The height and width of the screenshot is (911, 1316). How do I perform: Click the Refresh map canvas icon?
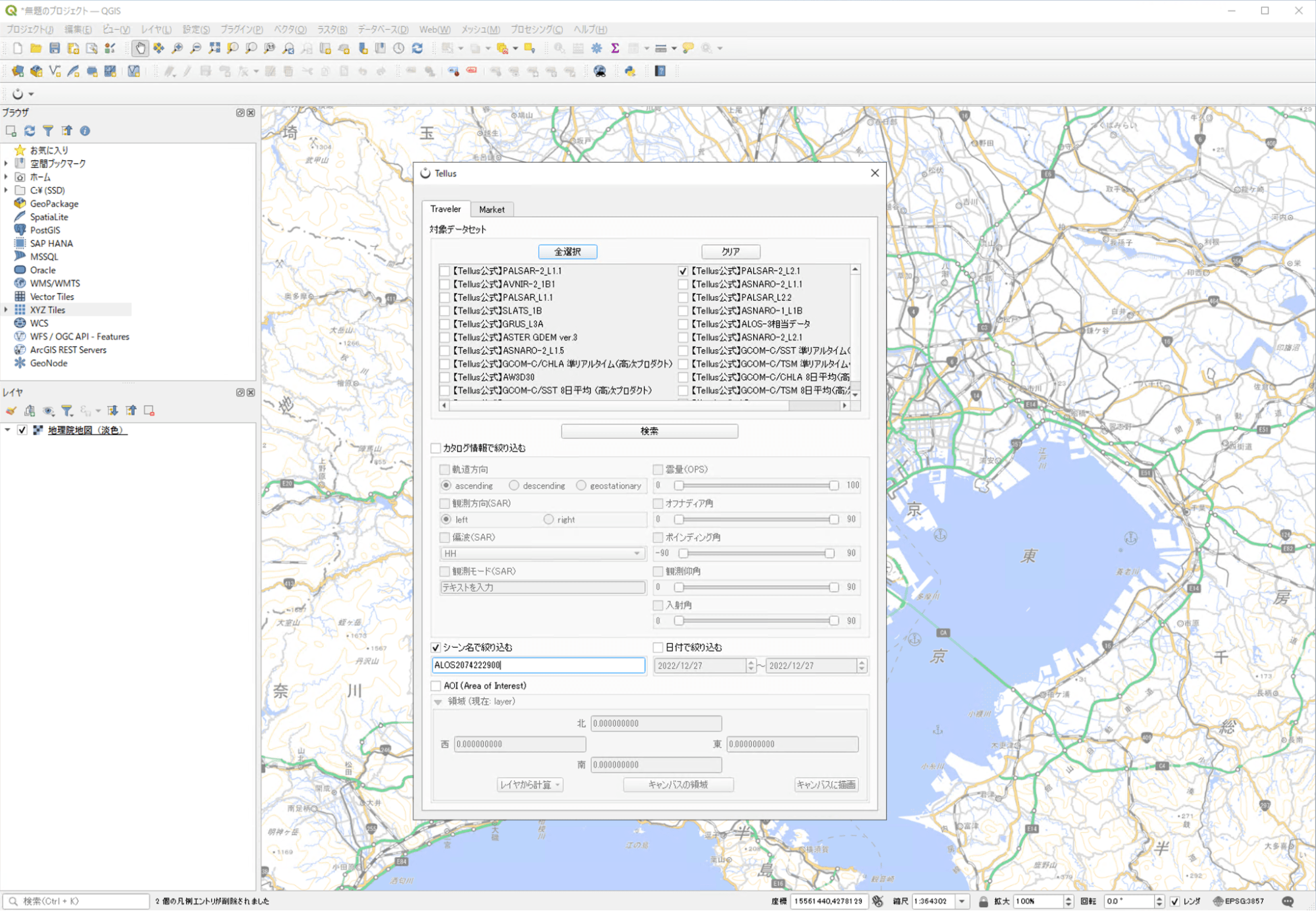[417, 48]
